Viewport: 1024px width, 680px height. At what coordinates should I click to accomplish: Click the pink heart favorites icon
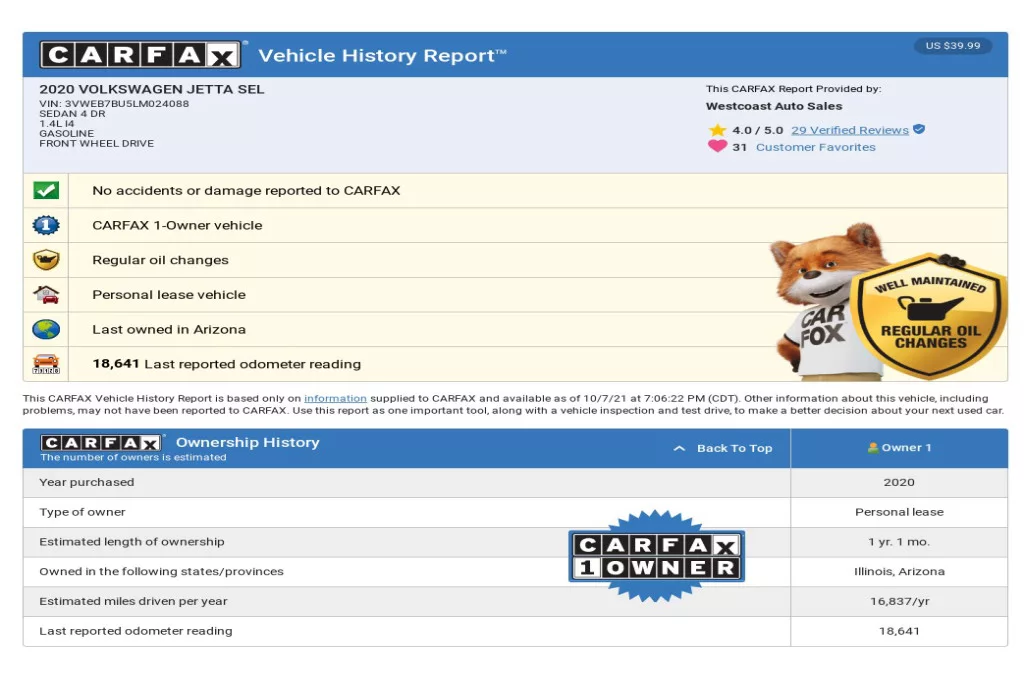(717, 147)
